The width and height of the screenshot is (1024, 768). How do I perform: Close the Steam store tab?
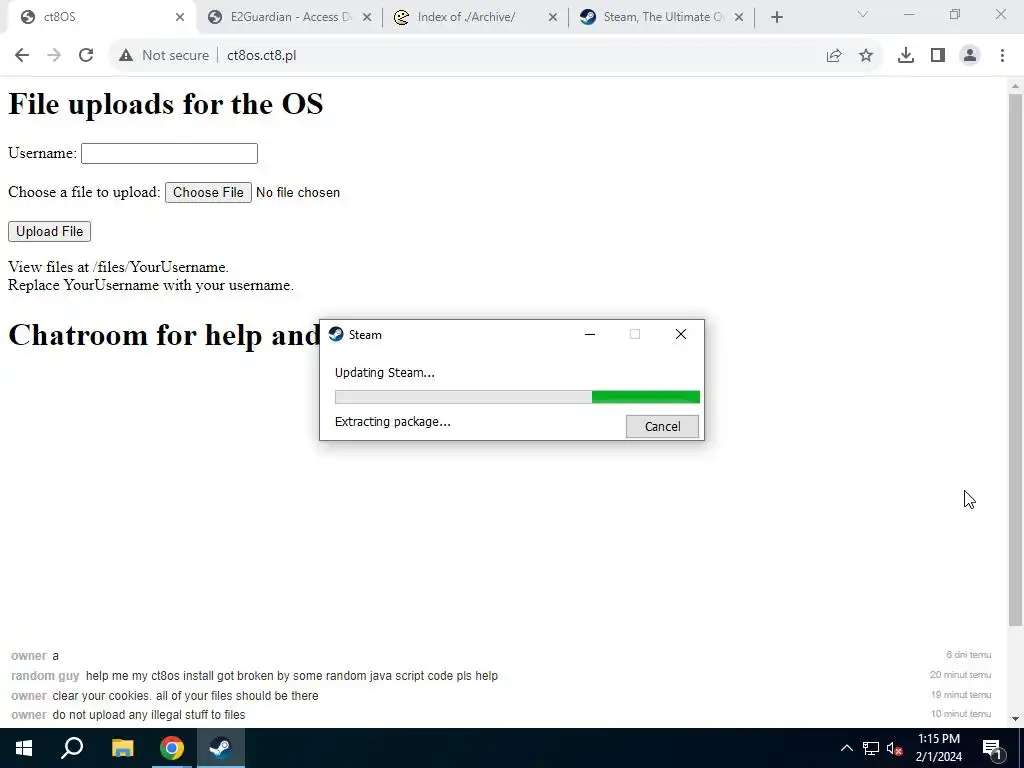739,17
